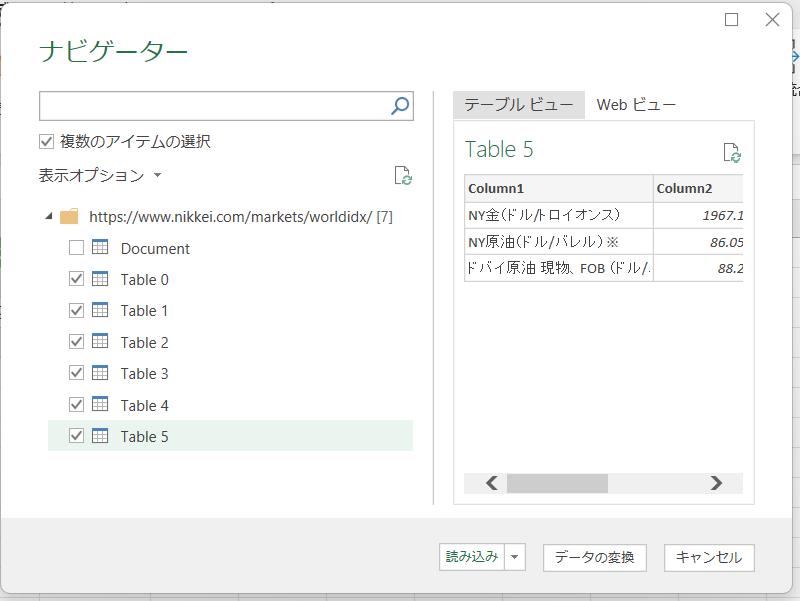Click the refresh preview icon near Table 5
800x601 pixels.
pos(732,152)
